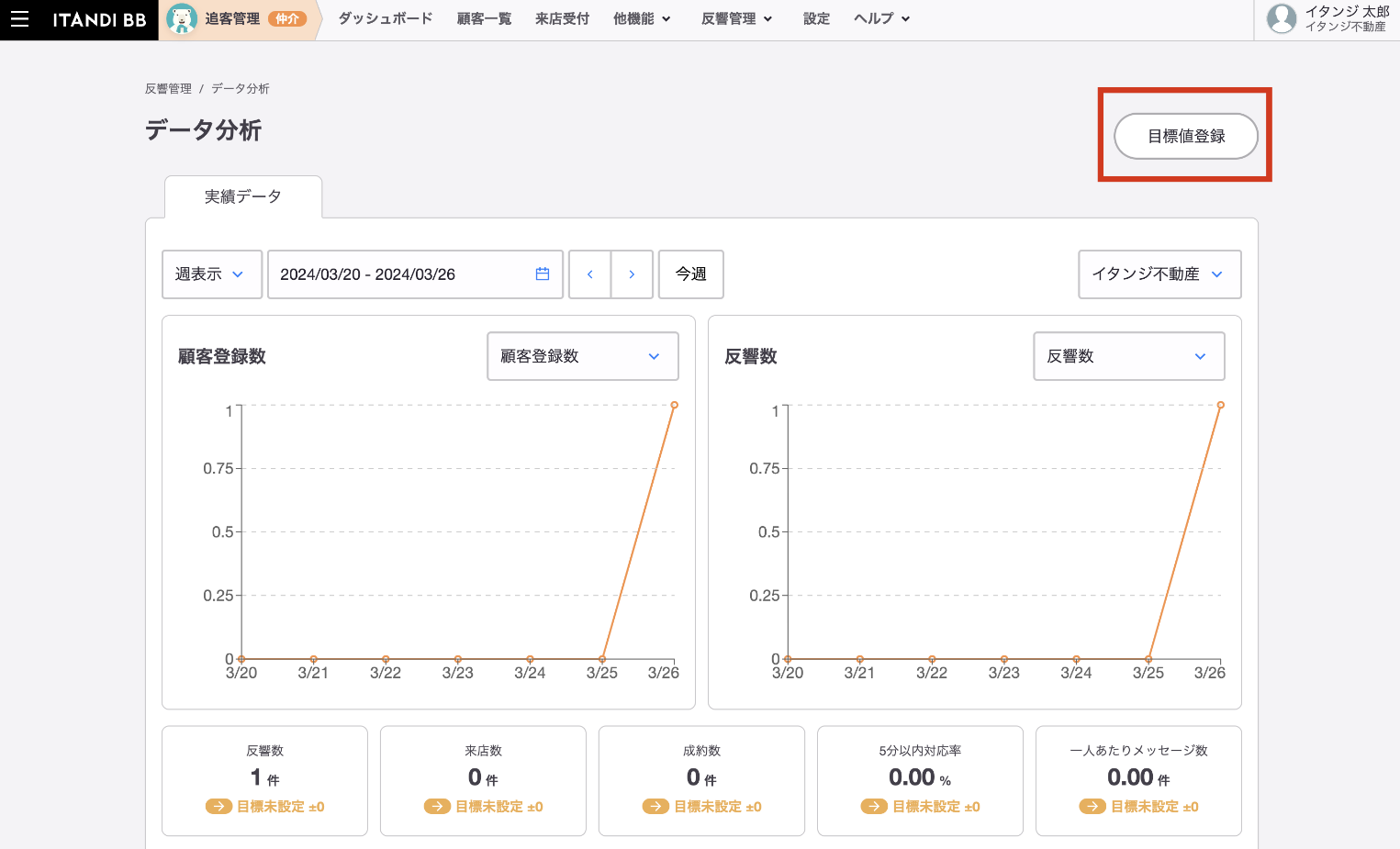Image resolution: width=1400 pixels, height=849 pixels.
Task: Click データ分析 breadcrumb text
Action: tap(241, 89)
